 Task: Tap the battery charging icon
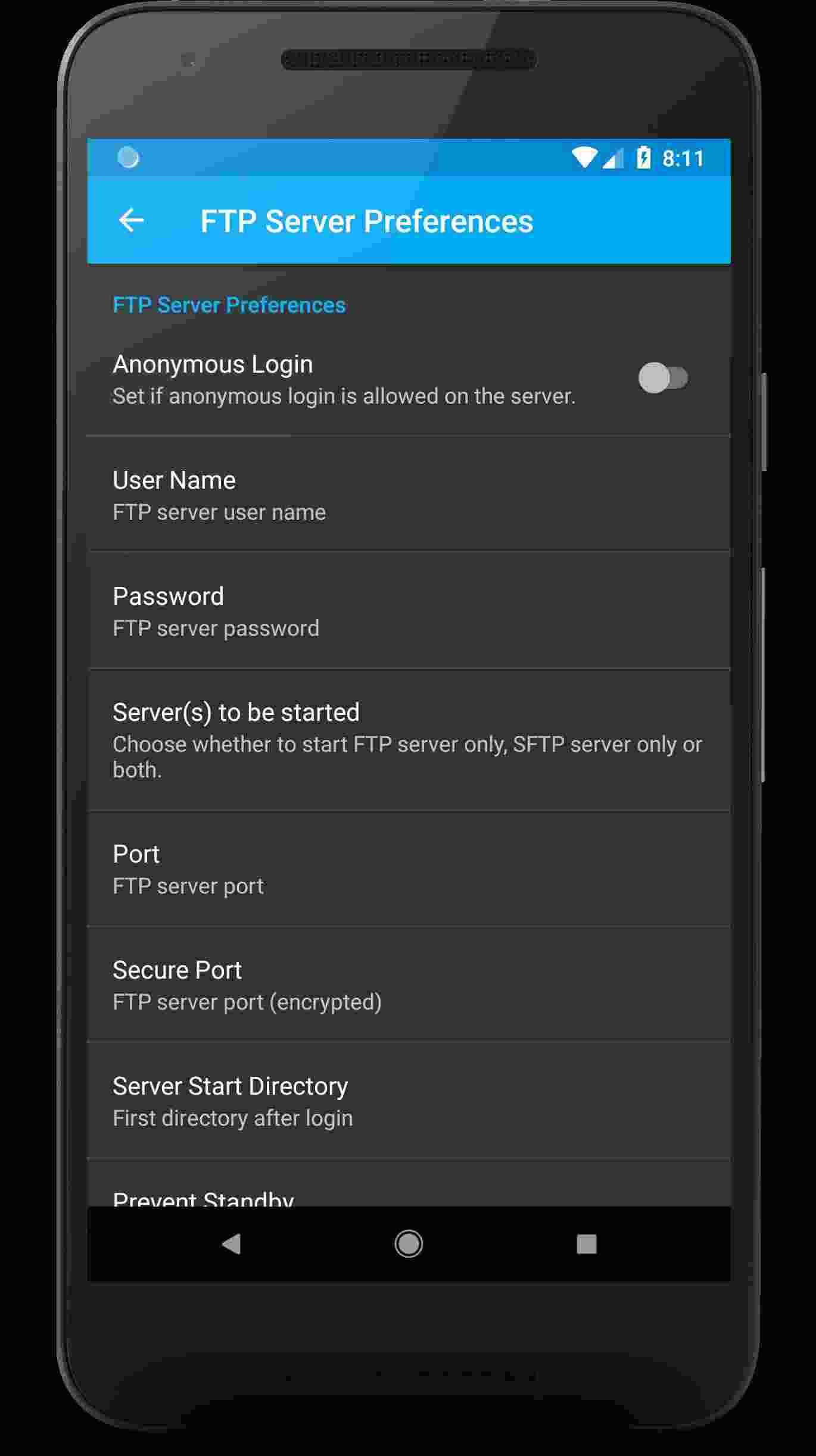click(643, 158)
